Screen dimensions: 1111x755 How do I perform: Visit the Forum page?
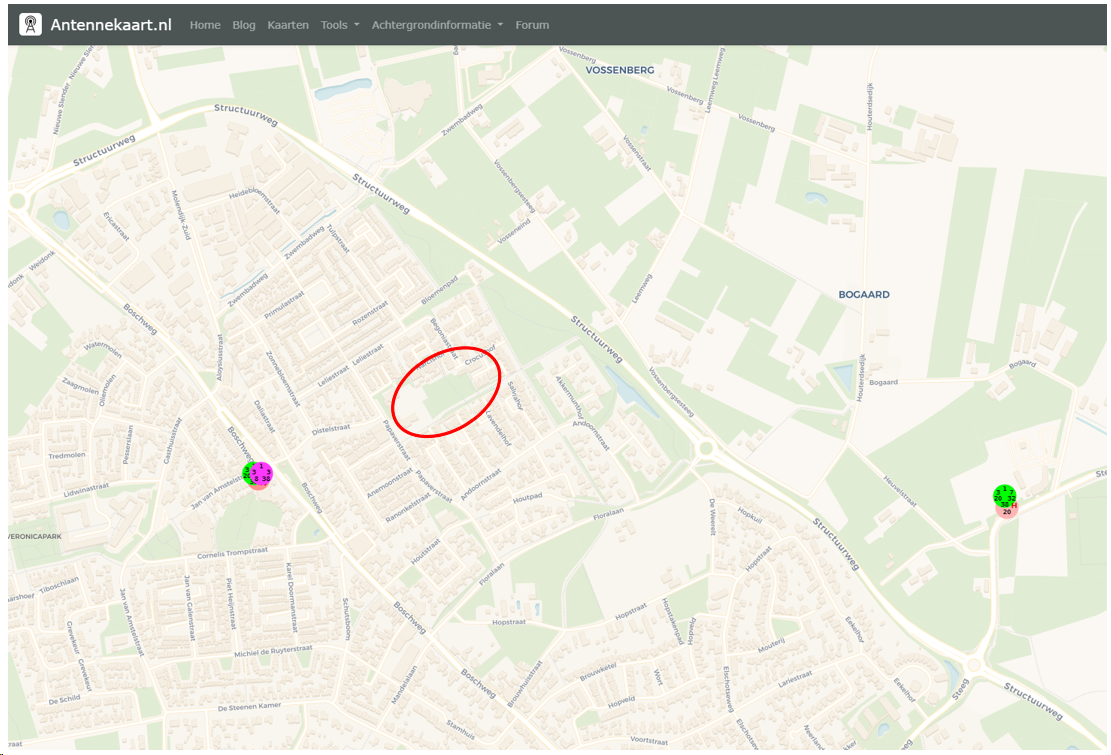click(x=532, y=25)
